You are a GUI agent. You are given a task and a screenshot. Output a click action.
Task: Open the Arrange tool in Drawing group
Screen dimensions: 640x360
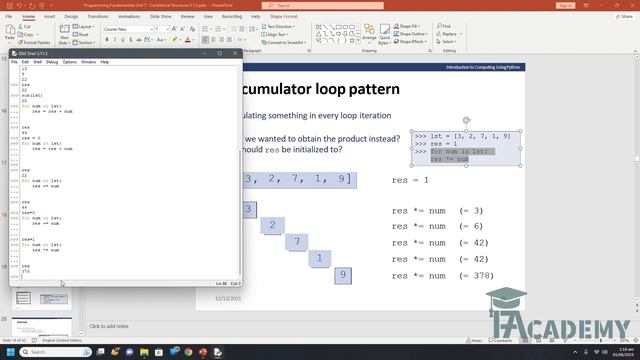tap(369, 33)
